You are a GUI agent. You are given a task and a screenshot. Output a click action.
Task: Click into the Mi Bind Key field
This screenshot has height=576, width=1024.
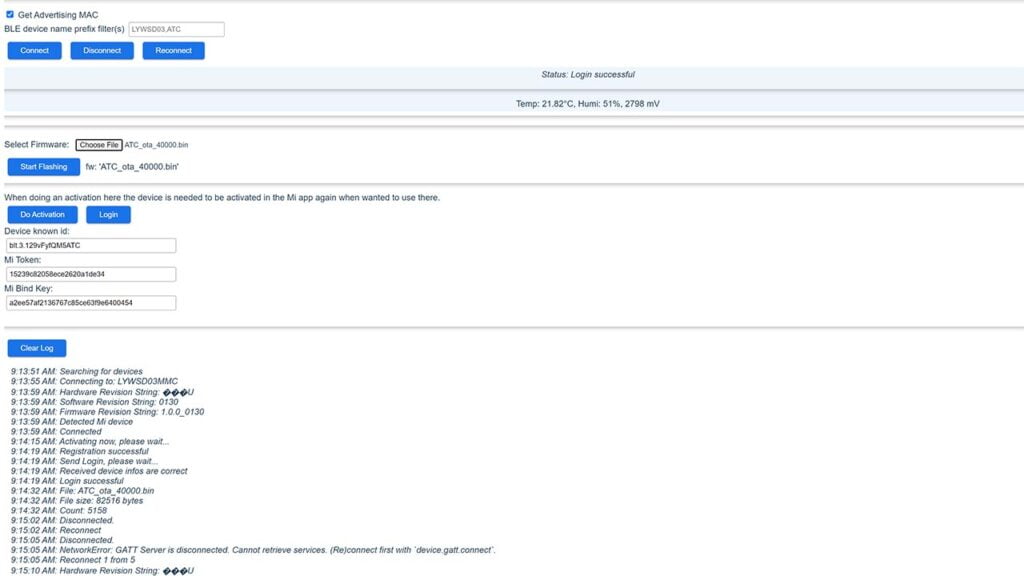[91, 303]
